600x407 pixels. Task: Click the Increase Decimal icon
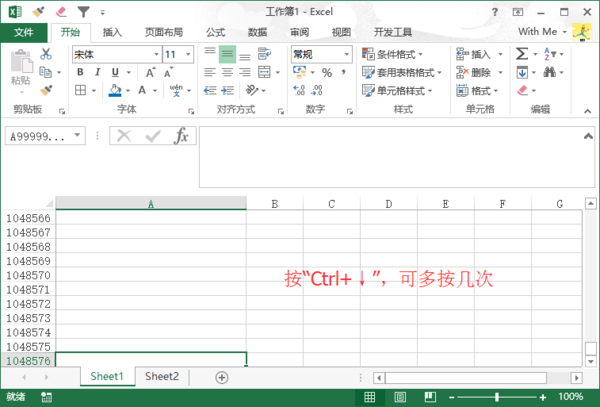(x=299, y=90)
